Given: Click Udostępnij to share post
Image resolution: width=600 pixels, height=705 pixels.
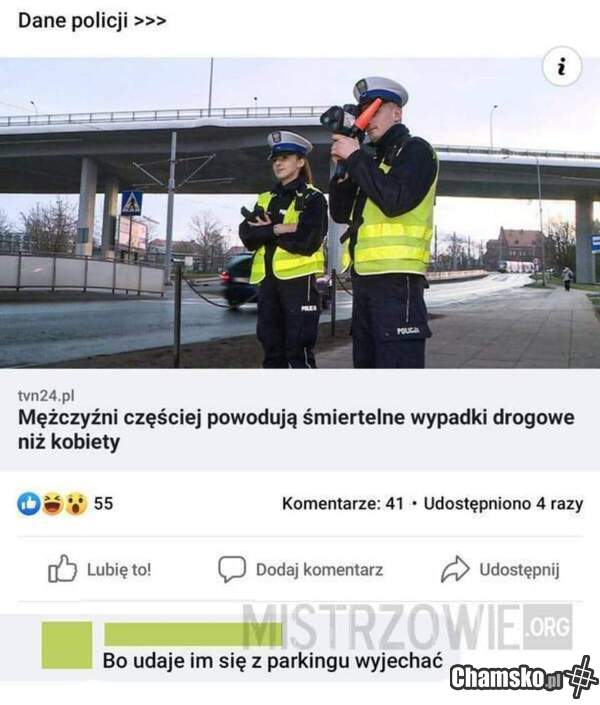Looking at the screenshot, I should pos(519,570).
